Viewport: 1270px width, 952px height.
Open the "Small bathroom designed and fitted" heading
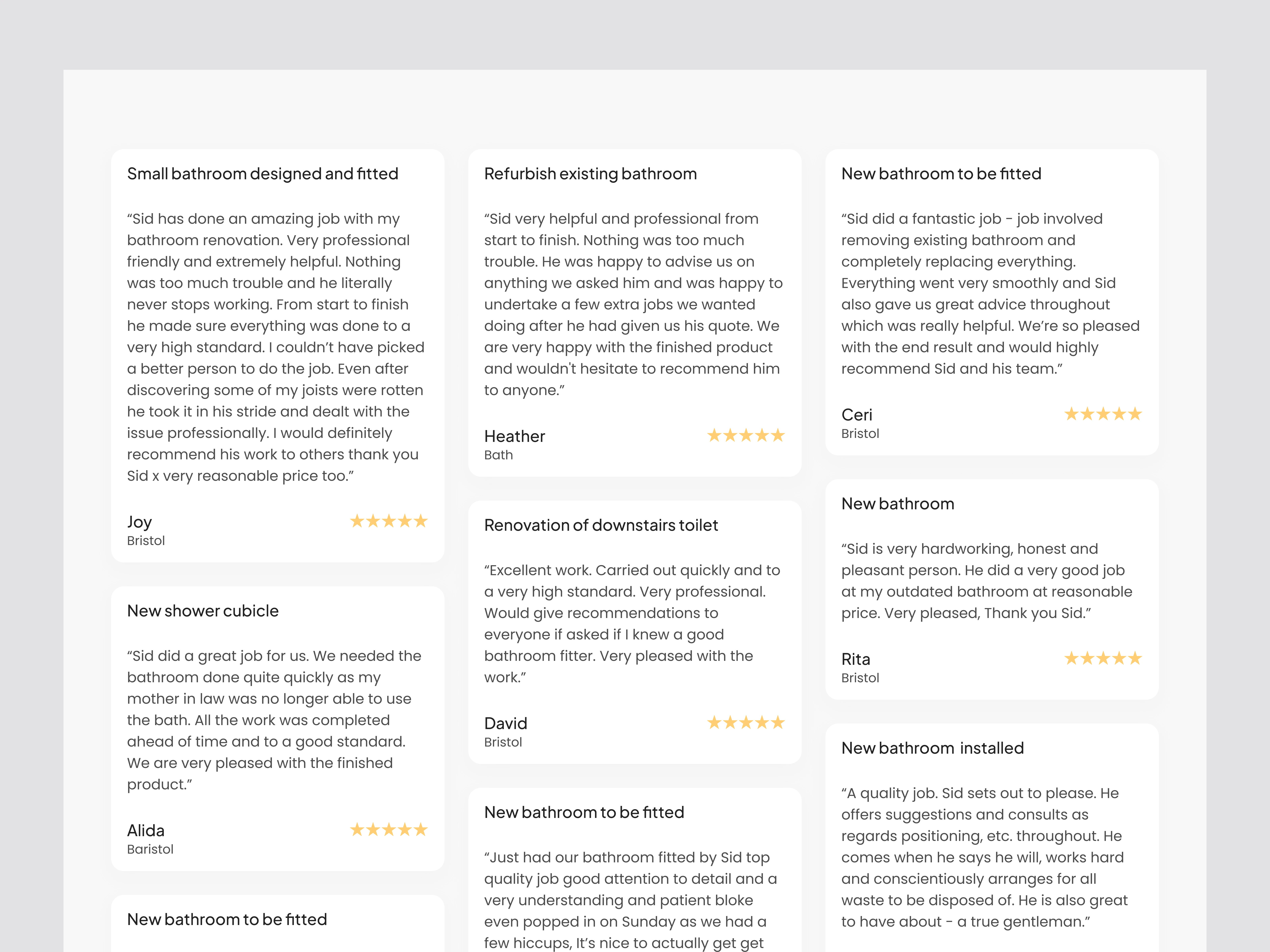tap(262, 174)
